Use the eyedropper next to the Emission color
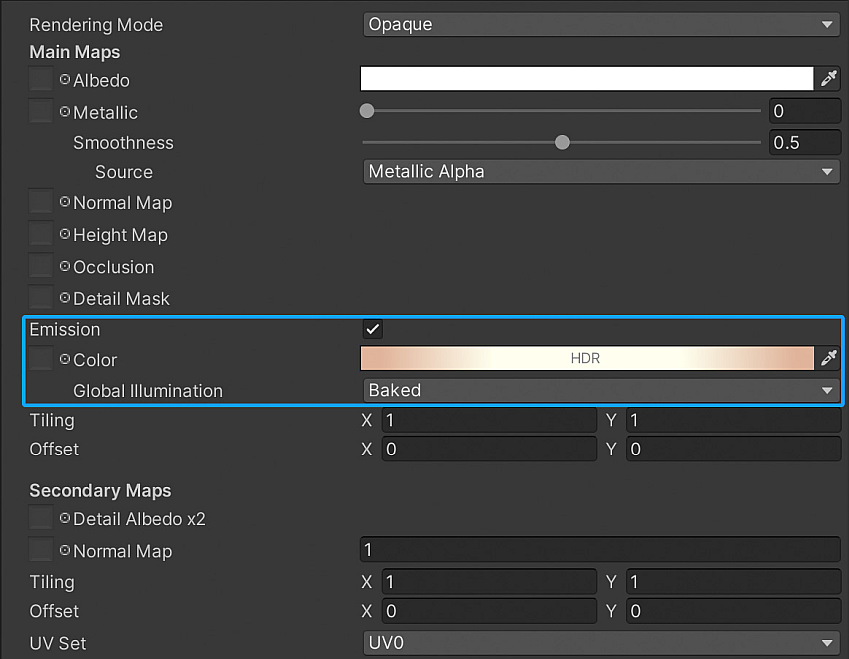This screenshot has width=849, height=659. [831, 358]
